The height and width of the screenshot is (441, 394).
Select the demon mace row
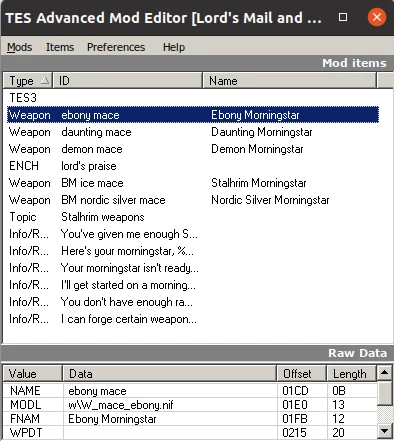click(193, 149)
